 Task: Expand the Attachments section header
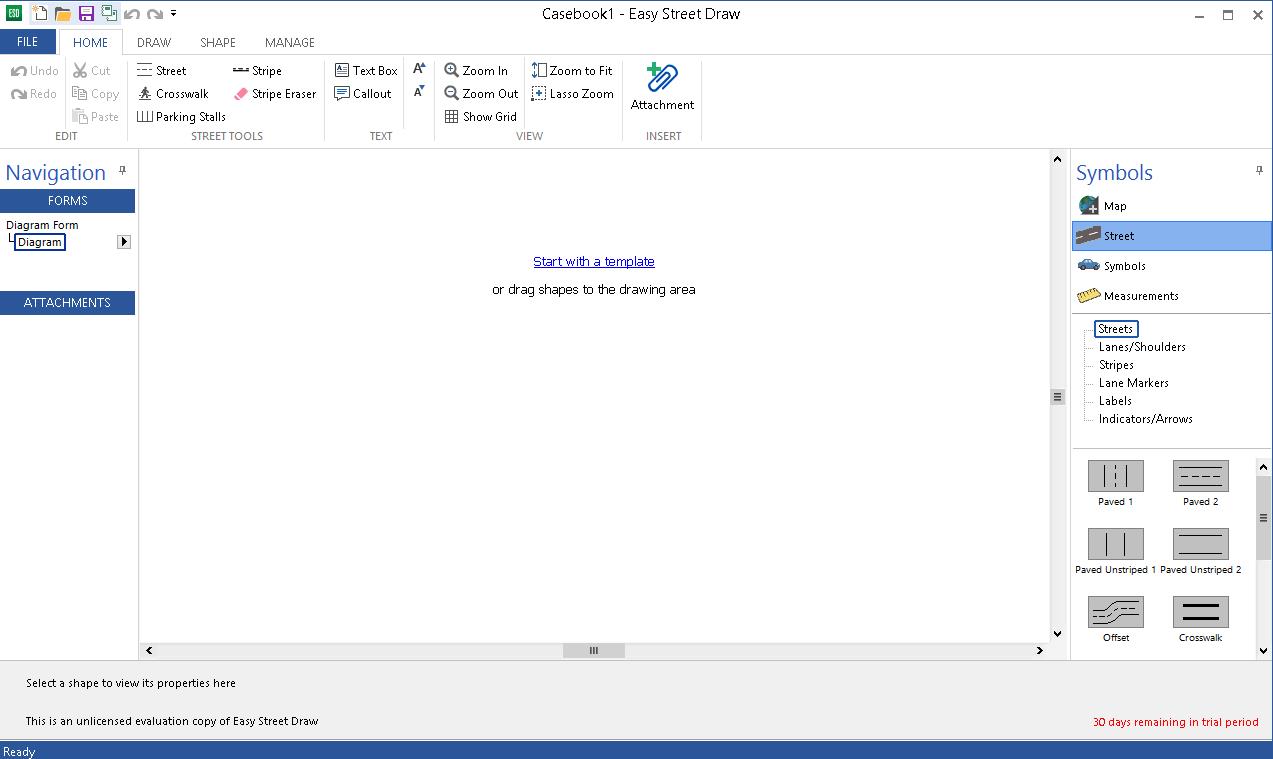pos(67,303)
